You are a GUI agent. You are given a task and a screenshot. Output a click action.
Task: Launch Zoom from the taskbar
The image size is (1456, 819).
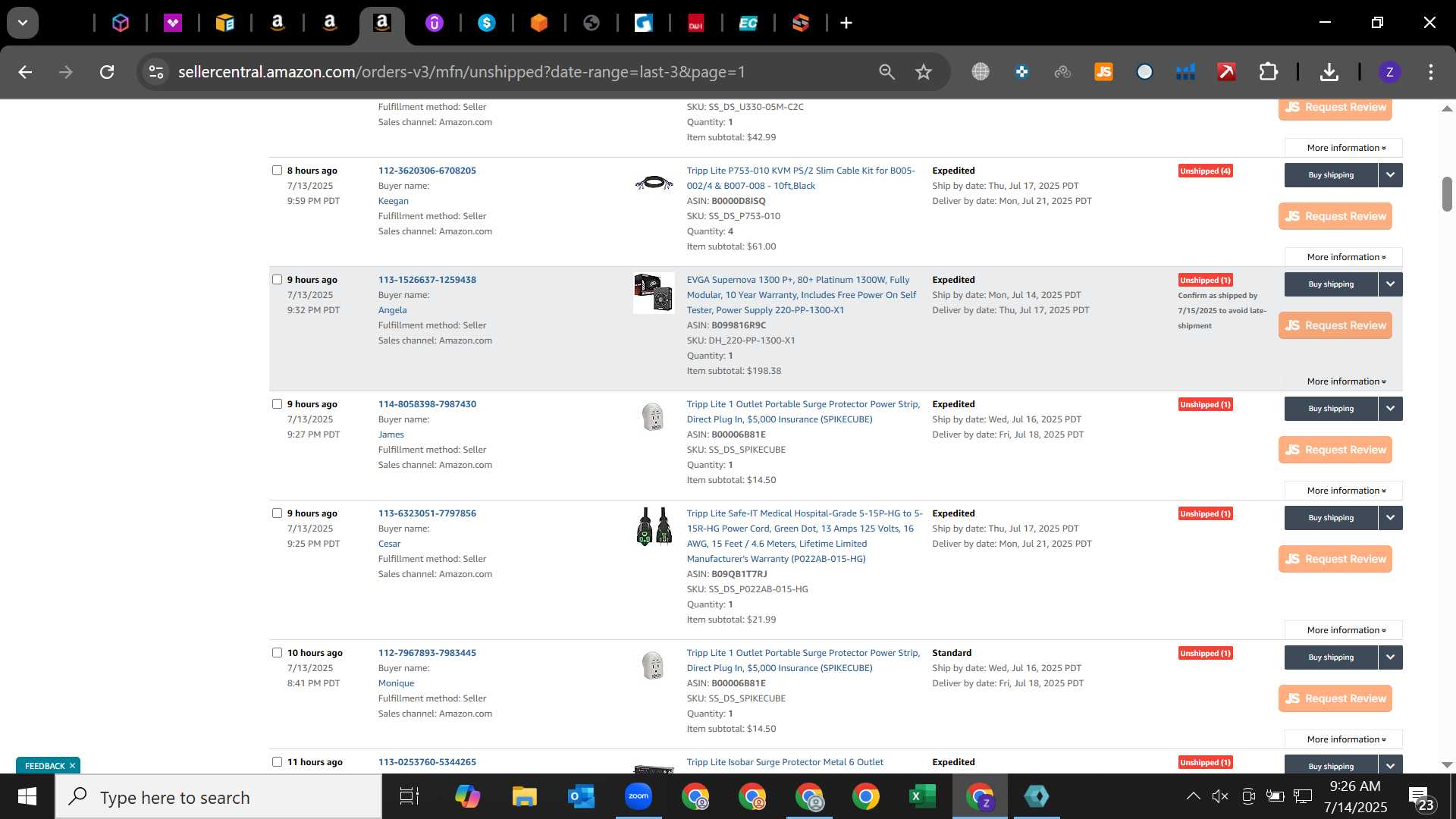pos(639,796)
